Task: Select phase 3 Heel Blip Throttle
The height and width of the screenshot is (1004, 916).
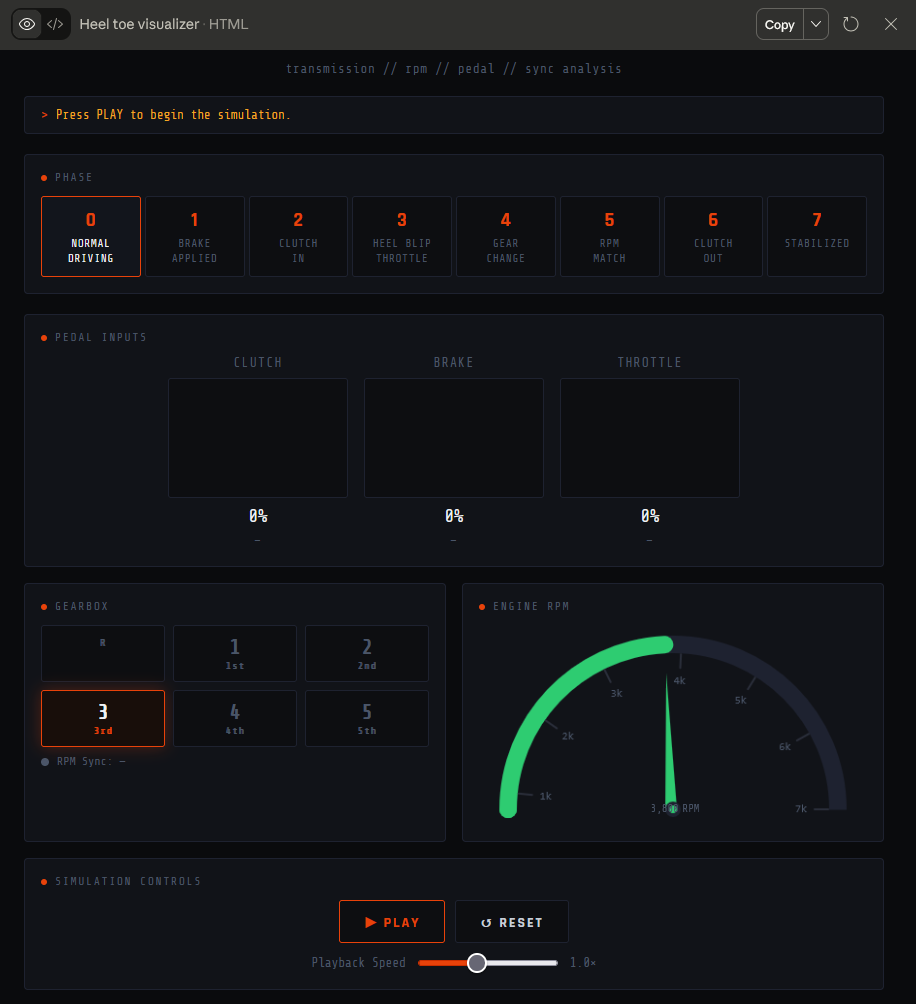Action: point(402,236)
